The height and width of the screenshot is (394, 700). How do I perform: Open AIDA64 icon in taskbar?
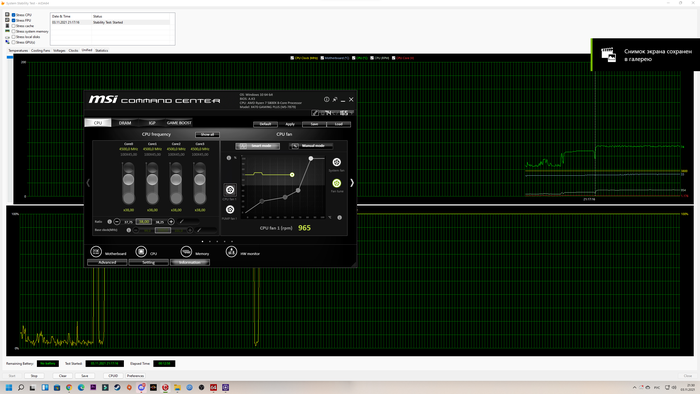(x=213, y=387)
